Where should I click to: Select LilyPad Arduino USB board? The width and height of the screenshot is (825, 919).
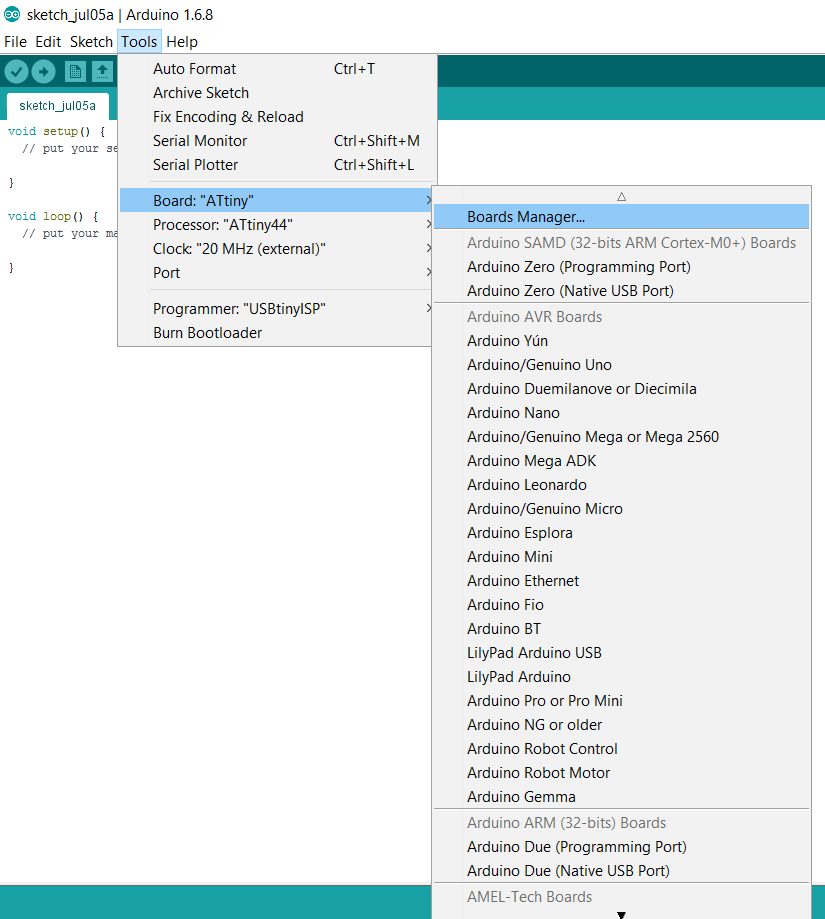tap(622, 653)
